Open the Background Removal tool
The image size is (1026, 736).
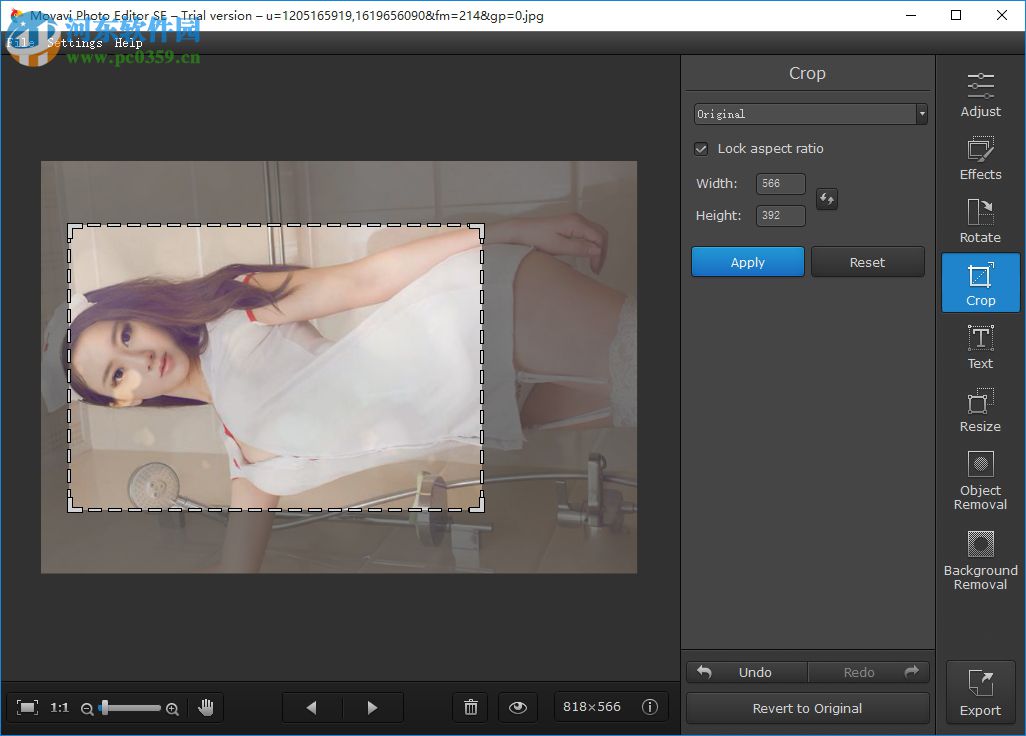click(980, 557)
